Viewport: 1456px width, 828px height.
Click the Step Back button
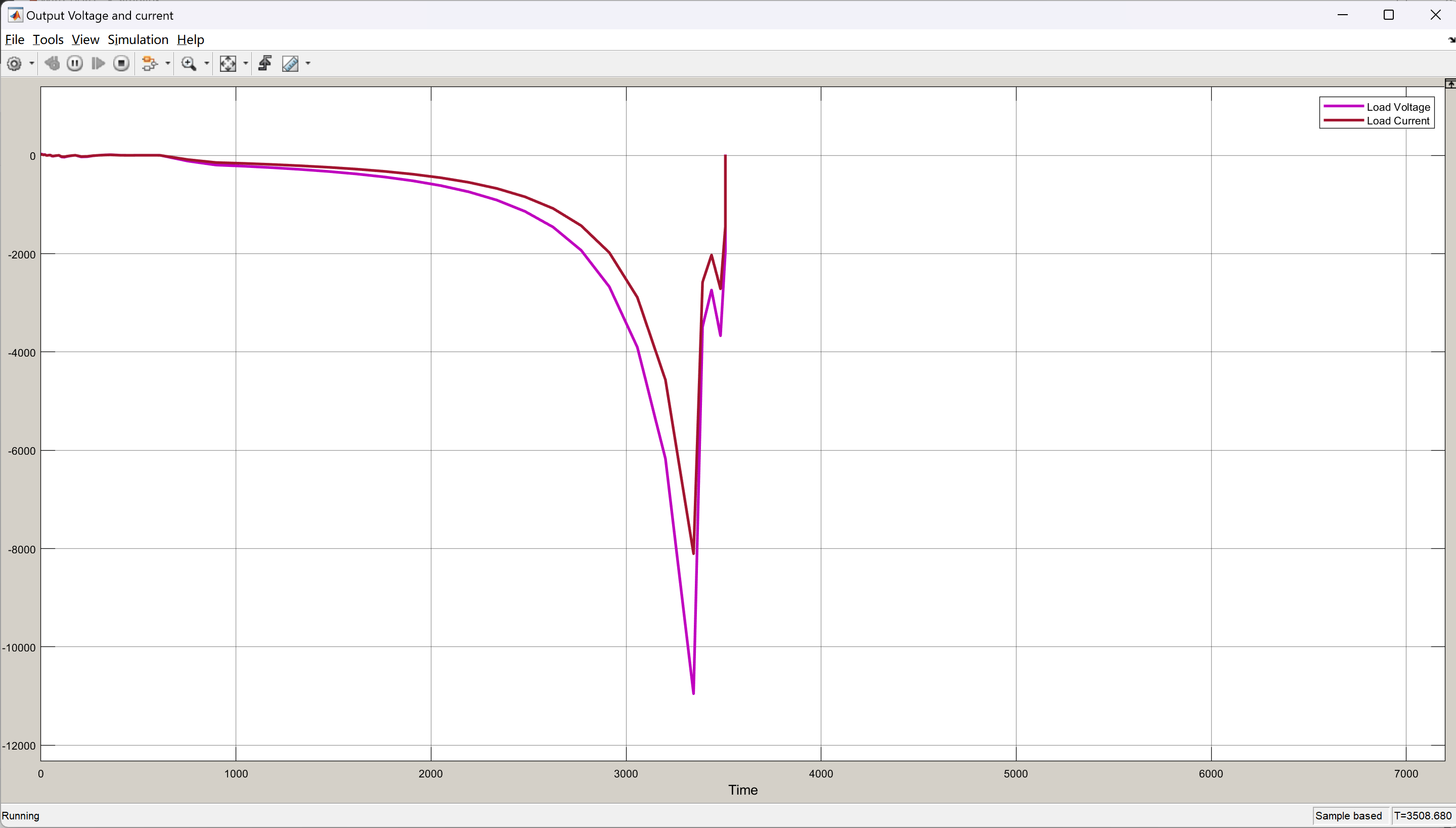[x=52, y=64]
